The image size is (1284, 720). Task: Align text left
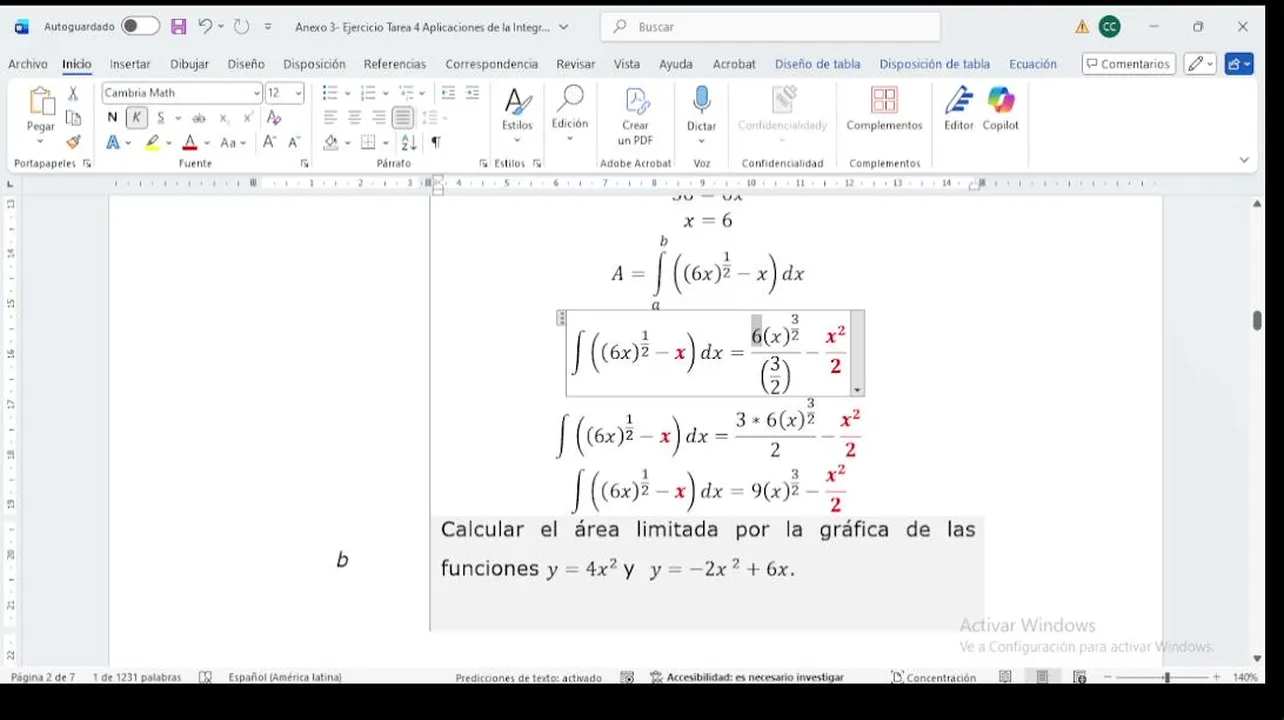(331, 118)
